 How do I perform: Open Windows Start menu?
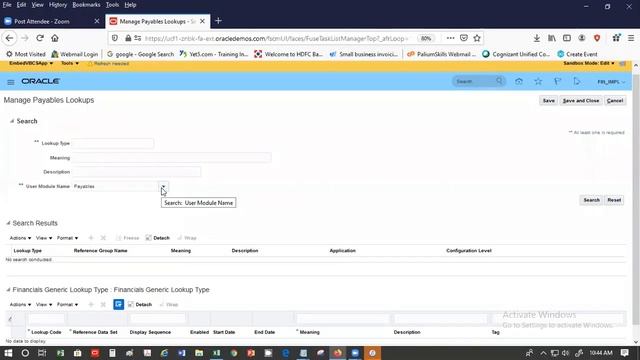8,353
